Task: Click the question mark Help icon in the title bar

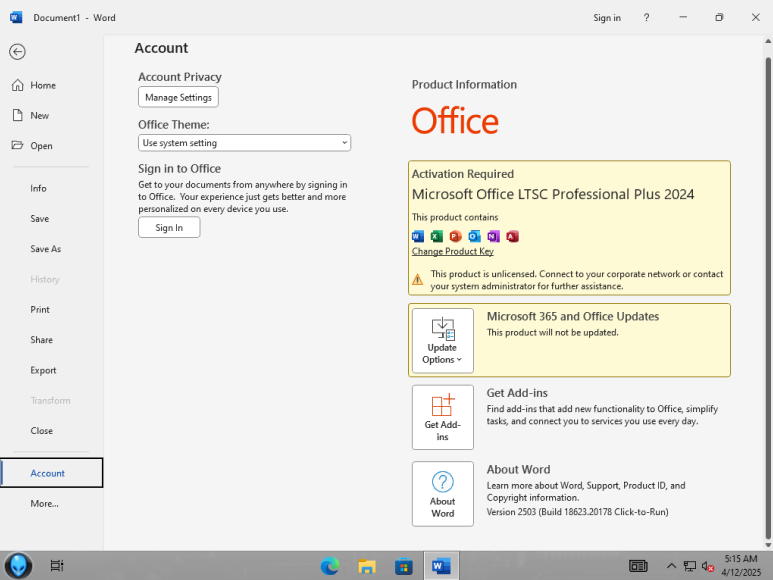Action: (646, 18)
